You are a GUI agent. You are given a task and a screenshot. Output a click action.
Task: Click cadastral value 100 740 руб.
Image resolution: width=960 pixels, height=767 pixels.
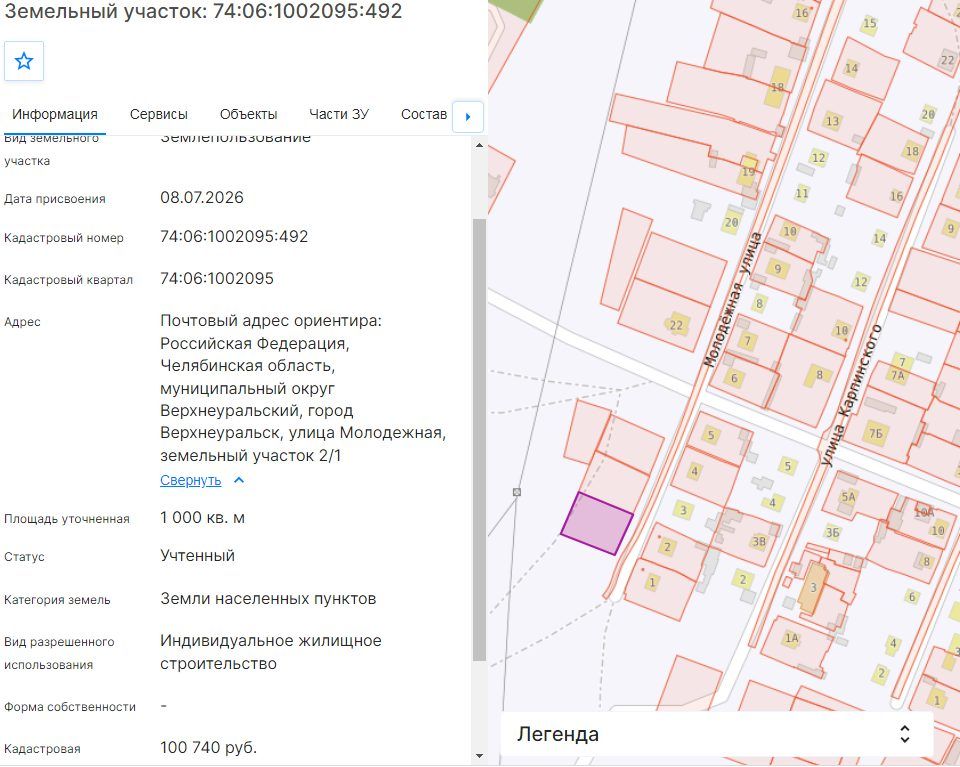(208, 747)
